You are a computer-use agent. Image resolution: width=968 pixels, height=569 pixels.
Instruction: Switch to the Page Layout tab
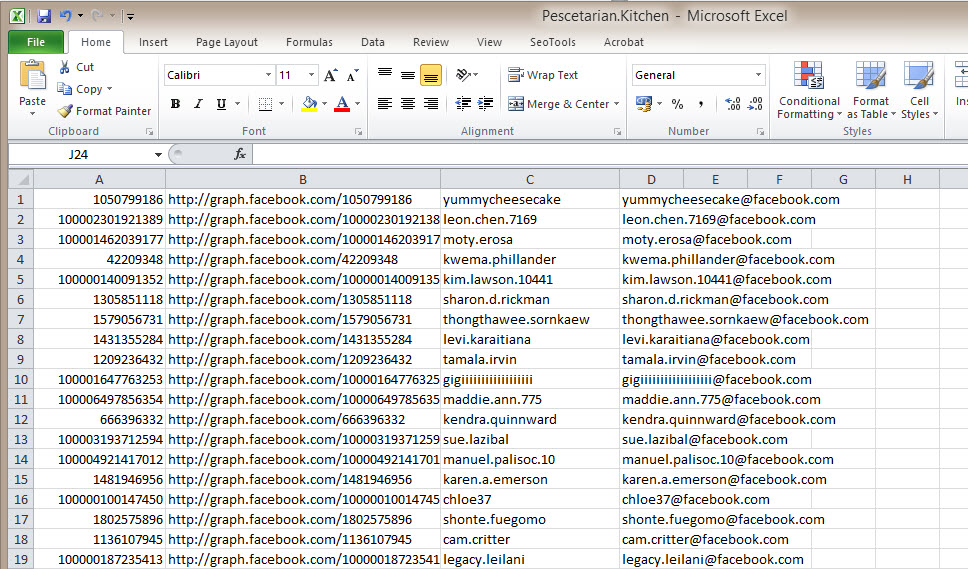pos(227,42)
